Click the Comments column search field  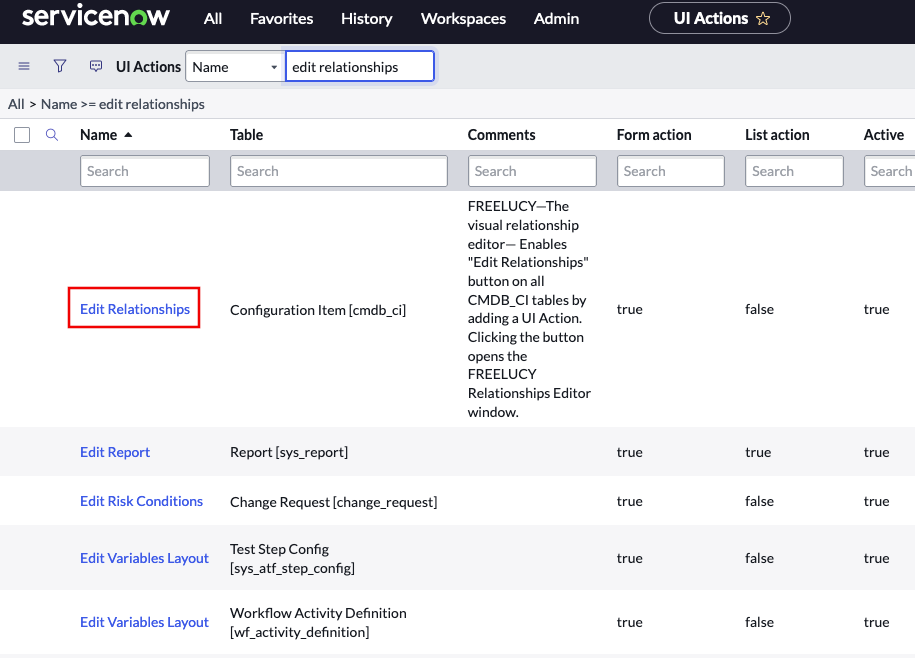pyautogui.click(x=532, y=171)
